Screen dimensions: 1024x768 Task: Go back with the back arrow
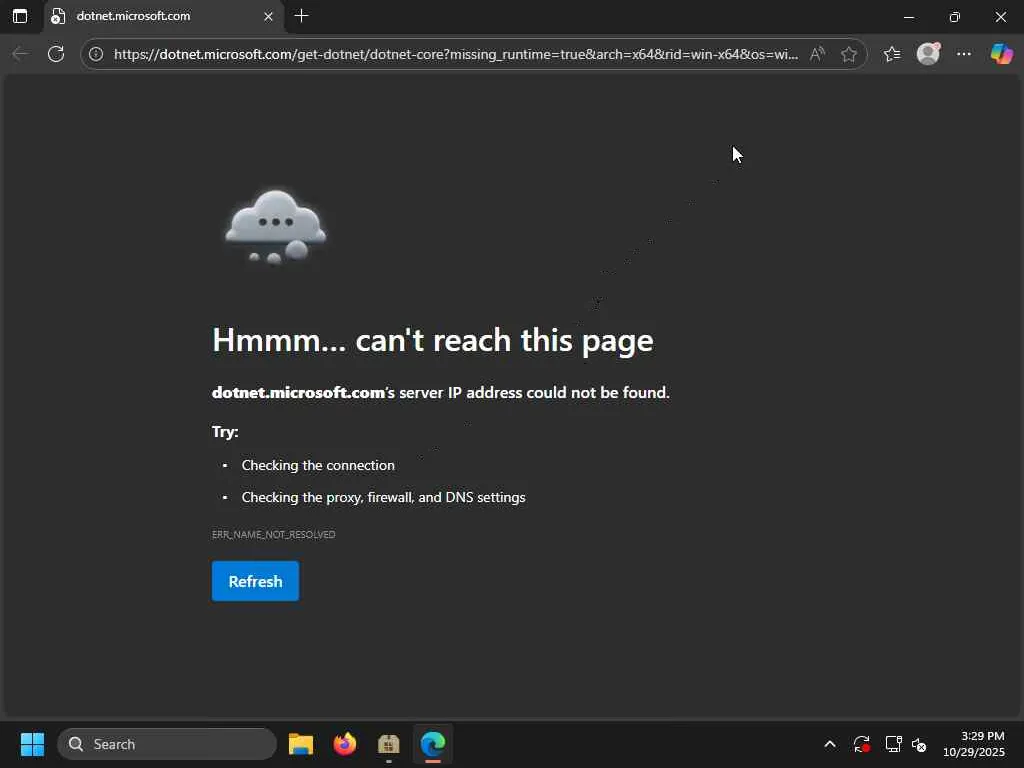coord(21,54)
